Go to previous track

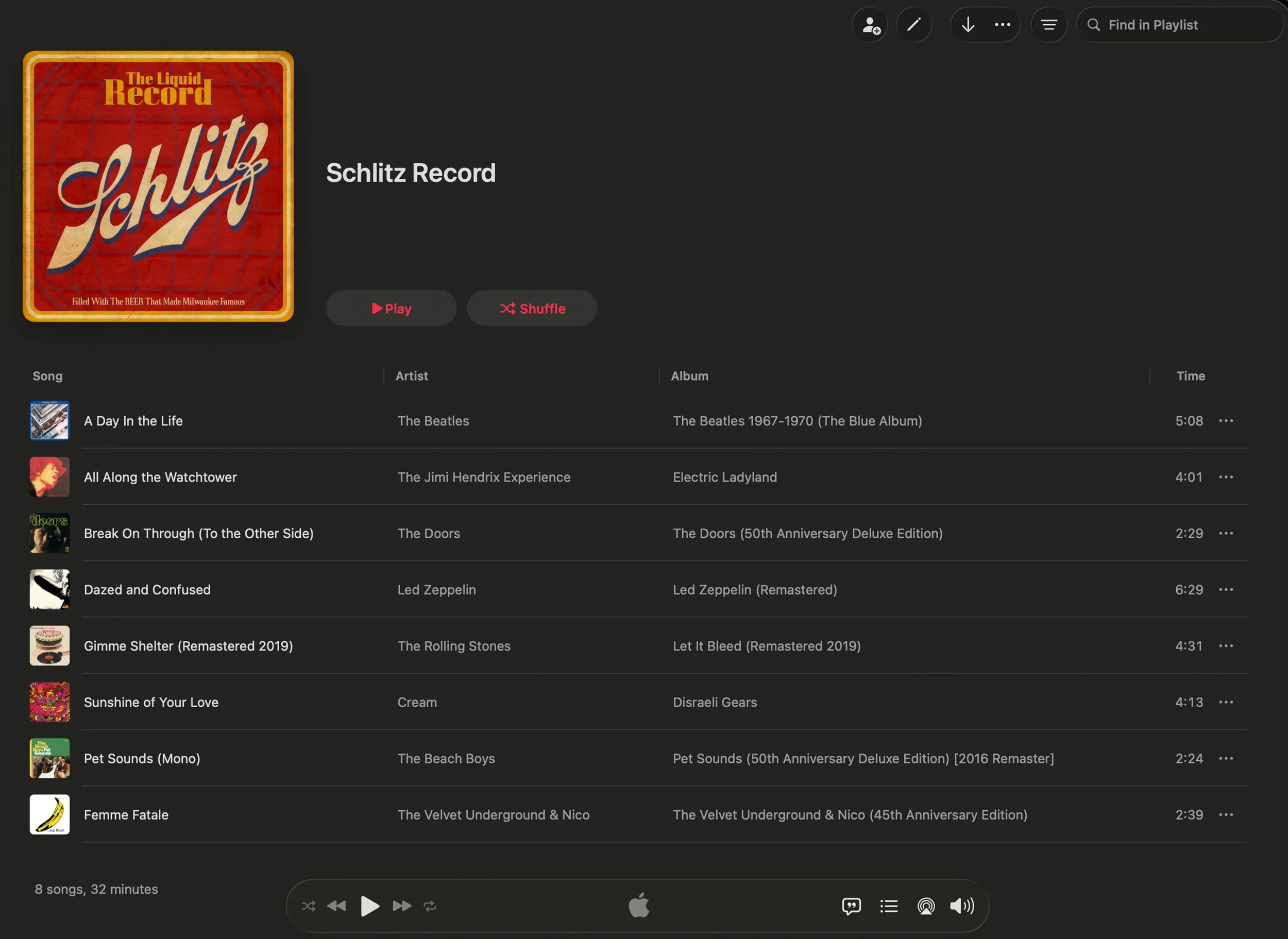(336, 906)
